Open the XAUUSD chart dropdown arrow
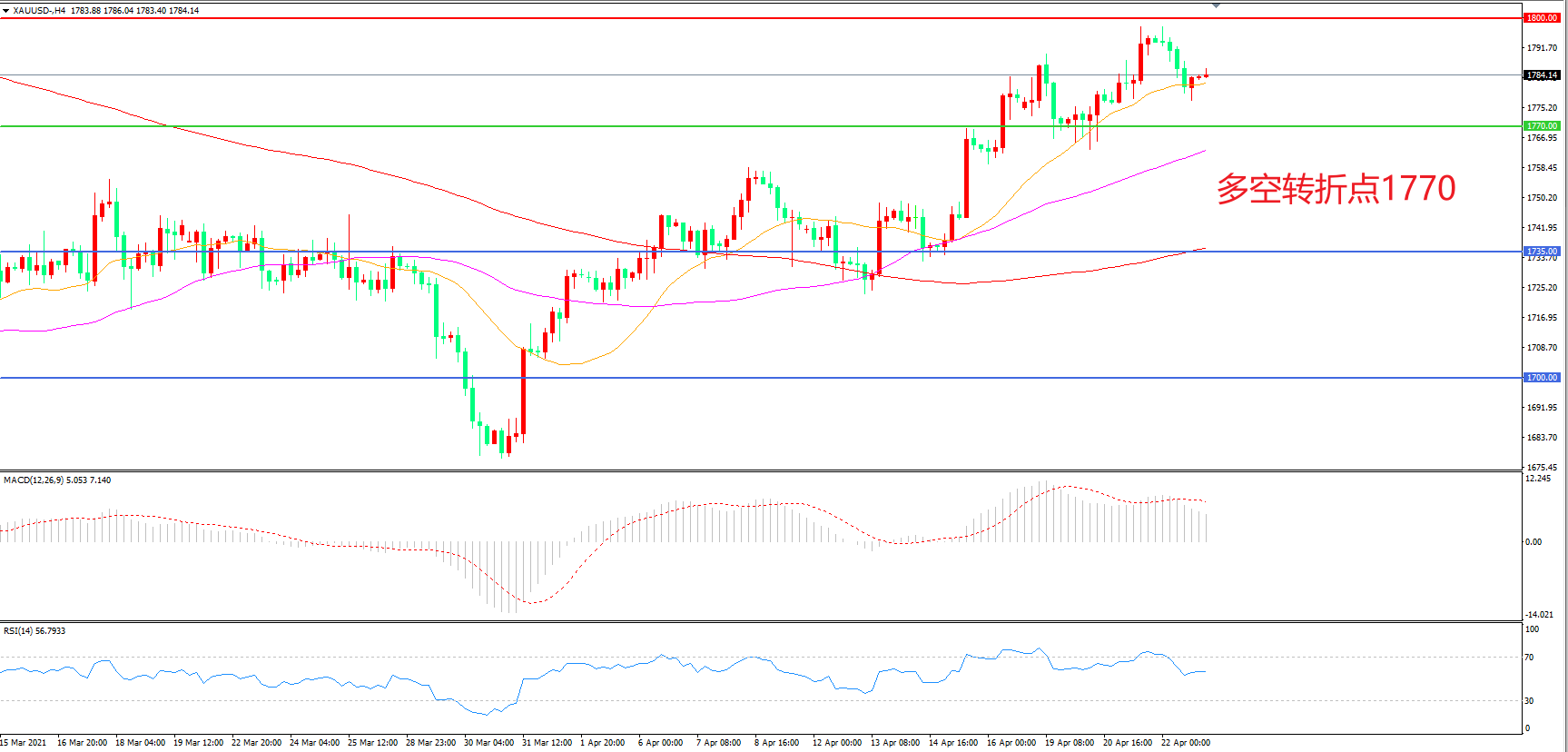 coord(6,11)
